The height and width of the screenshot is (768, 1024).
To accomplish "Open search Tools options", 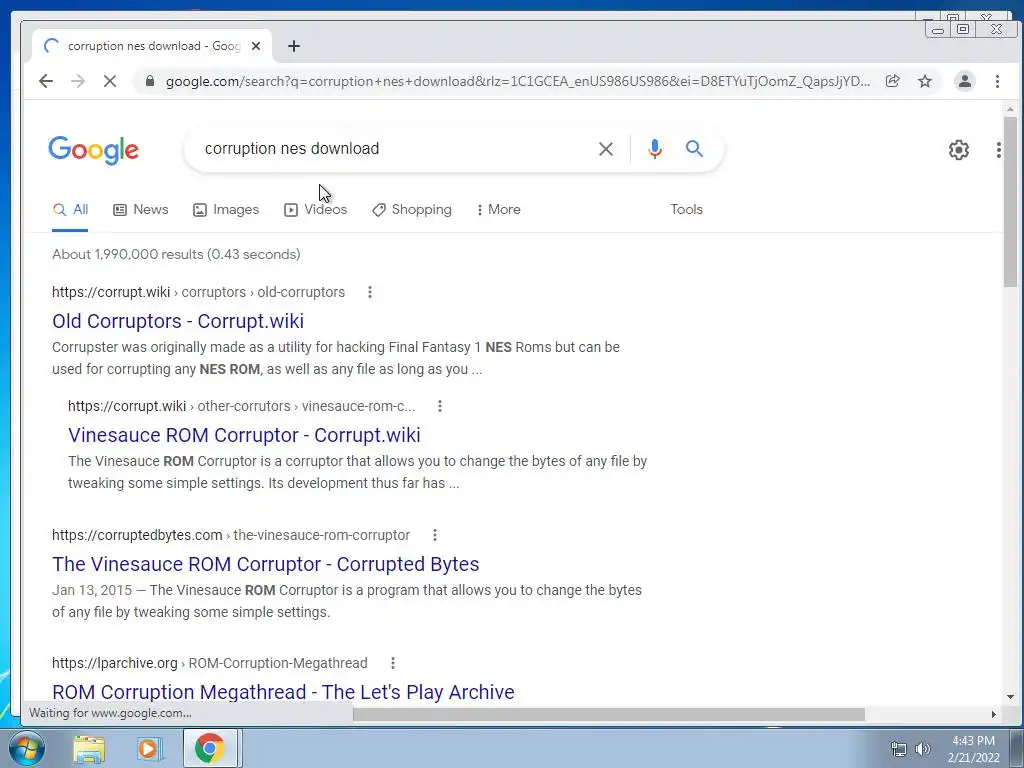I will [686, 210].
